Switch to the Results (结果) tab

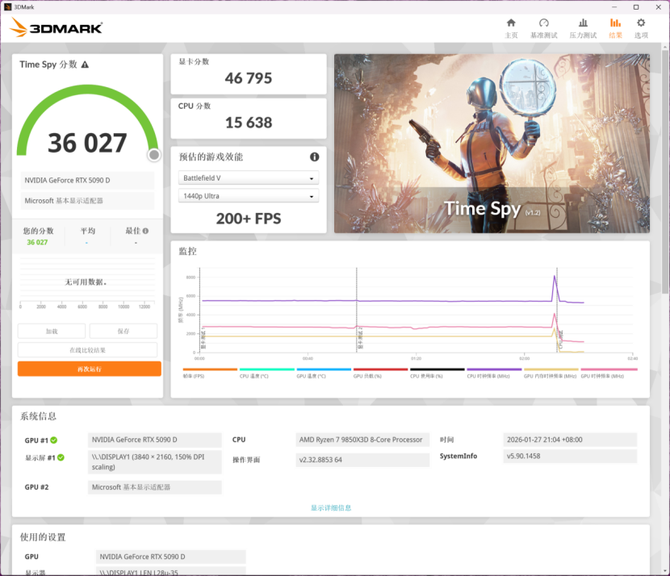pos(615,27)
